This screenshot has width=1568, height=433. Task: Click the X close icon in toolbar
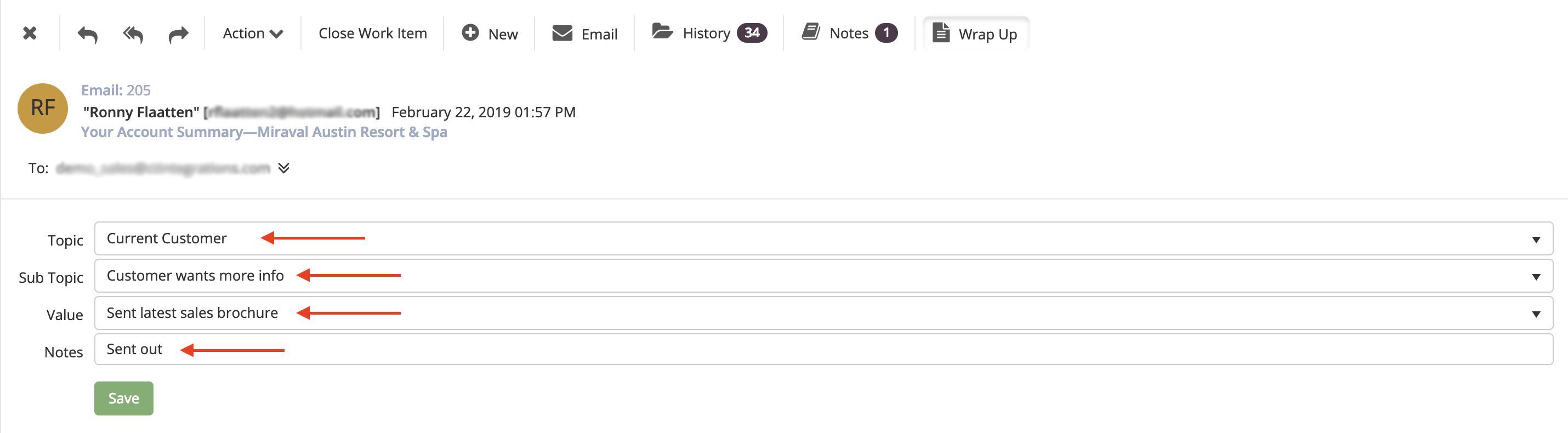pos(29,33)
